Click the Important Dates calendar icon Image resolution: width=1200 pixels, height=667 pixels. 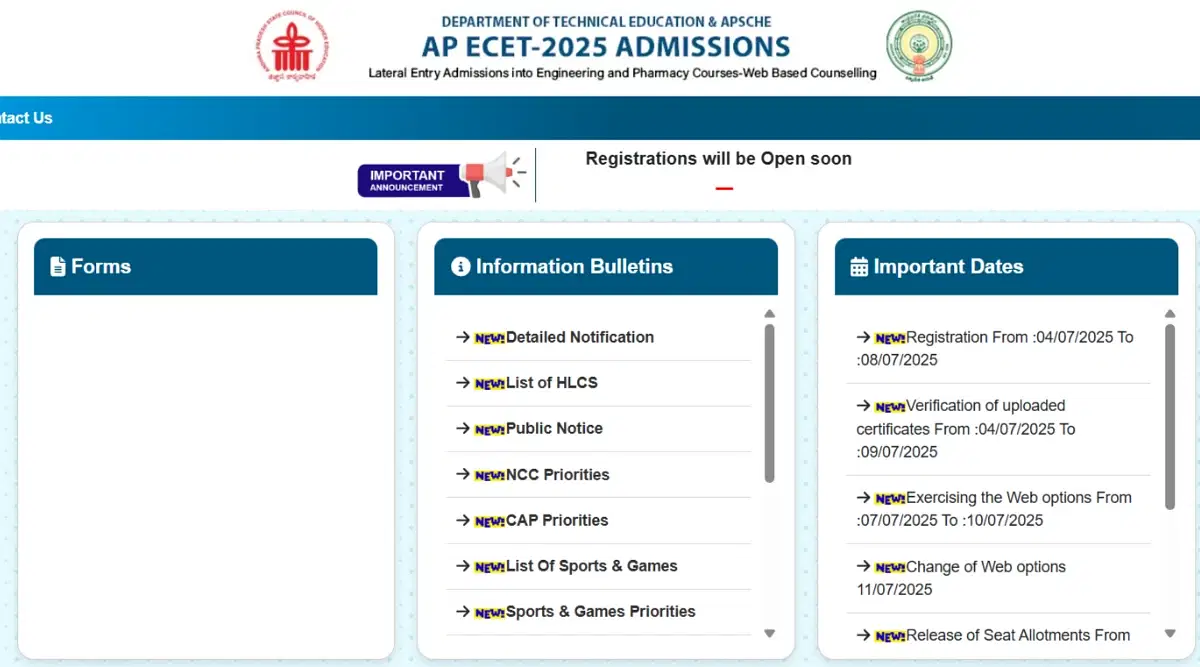859,267
